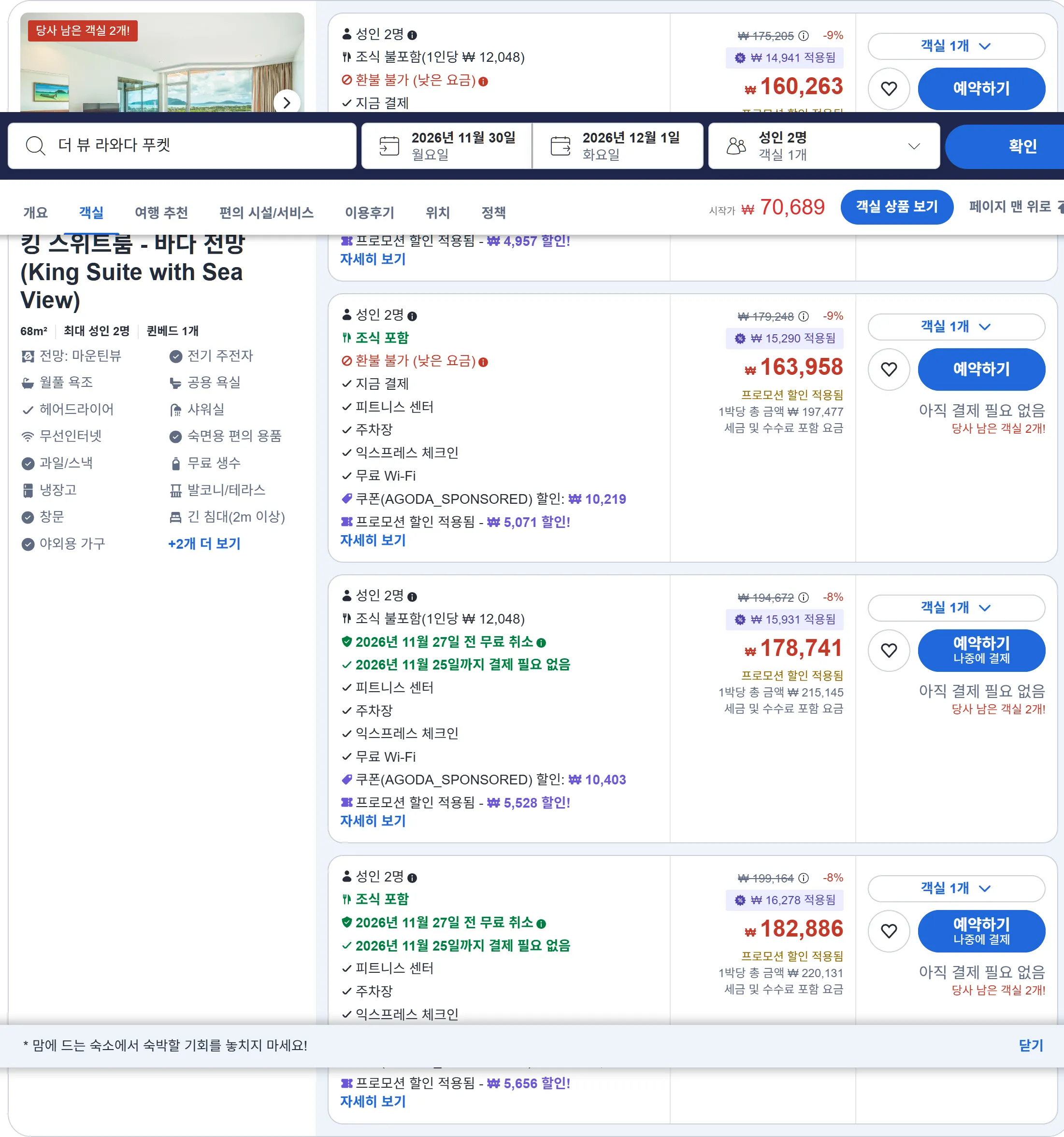
Task: Open the 위치 tab
Action: coord(438,213)
